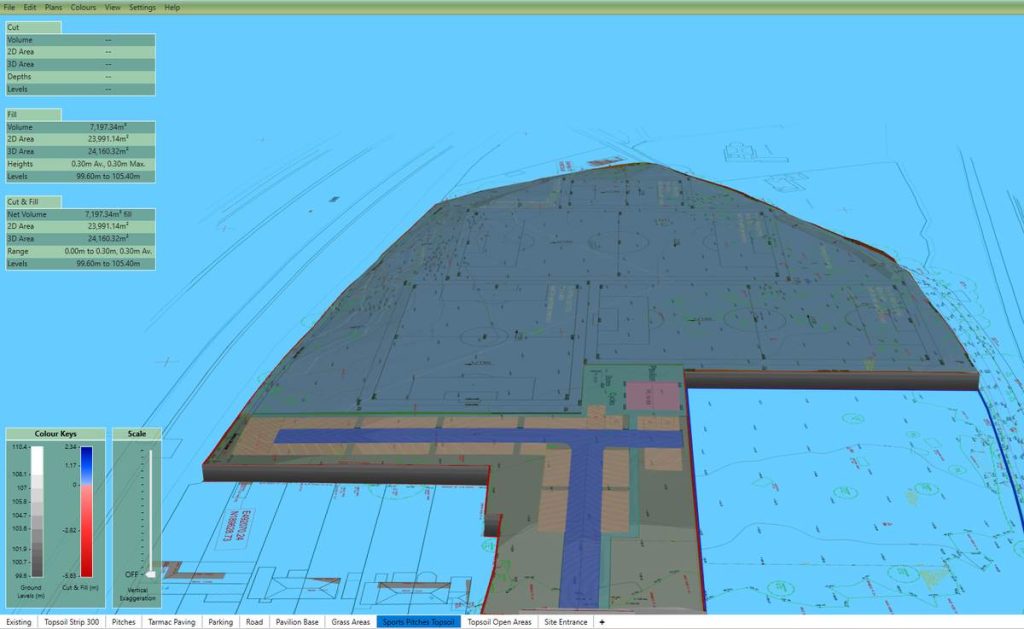Click the Scale panel header

137,434
